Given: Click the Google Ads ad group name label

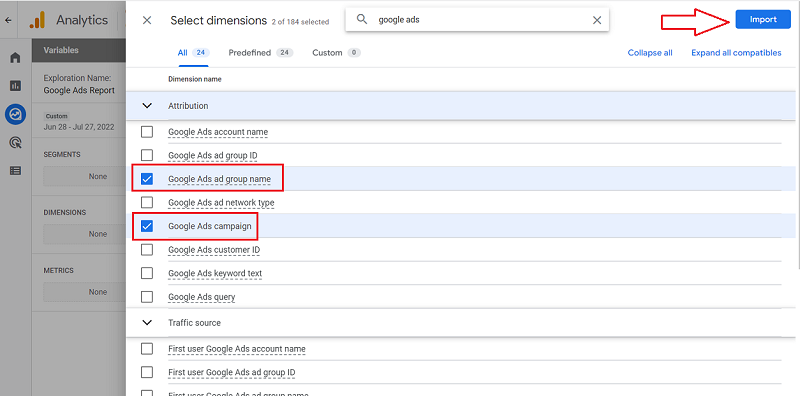Looking at the screenshot, I should click(219, 179).
